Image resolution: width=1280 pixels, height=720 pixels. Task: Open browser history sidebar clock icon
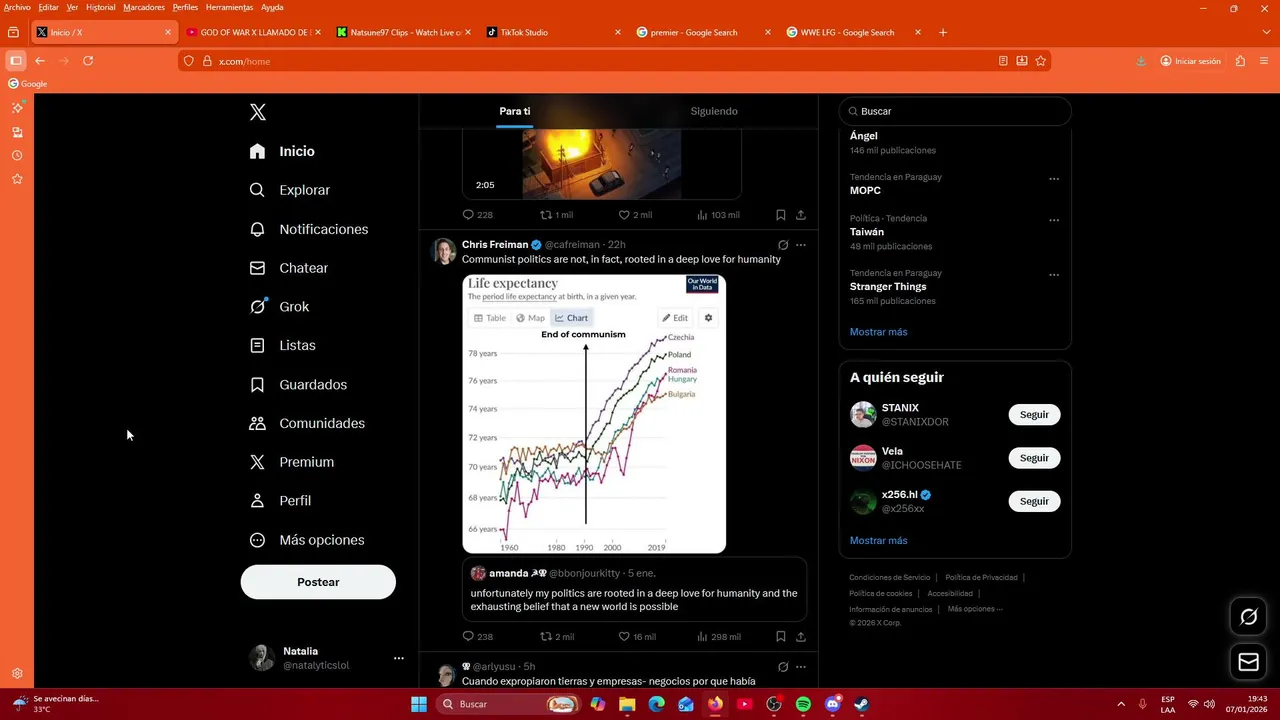point(17,156)
